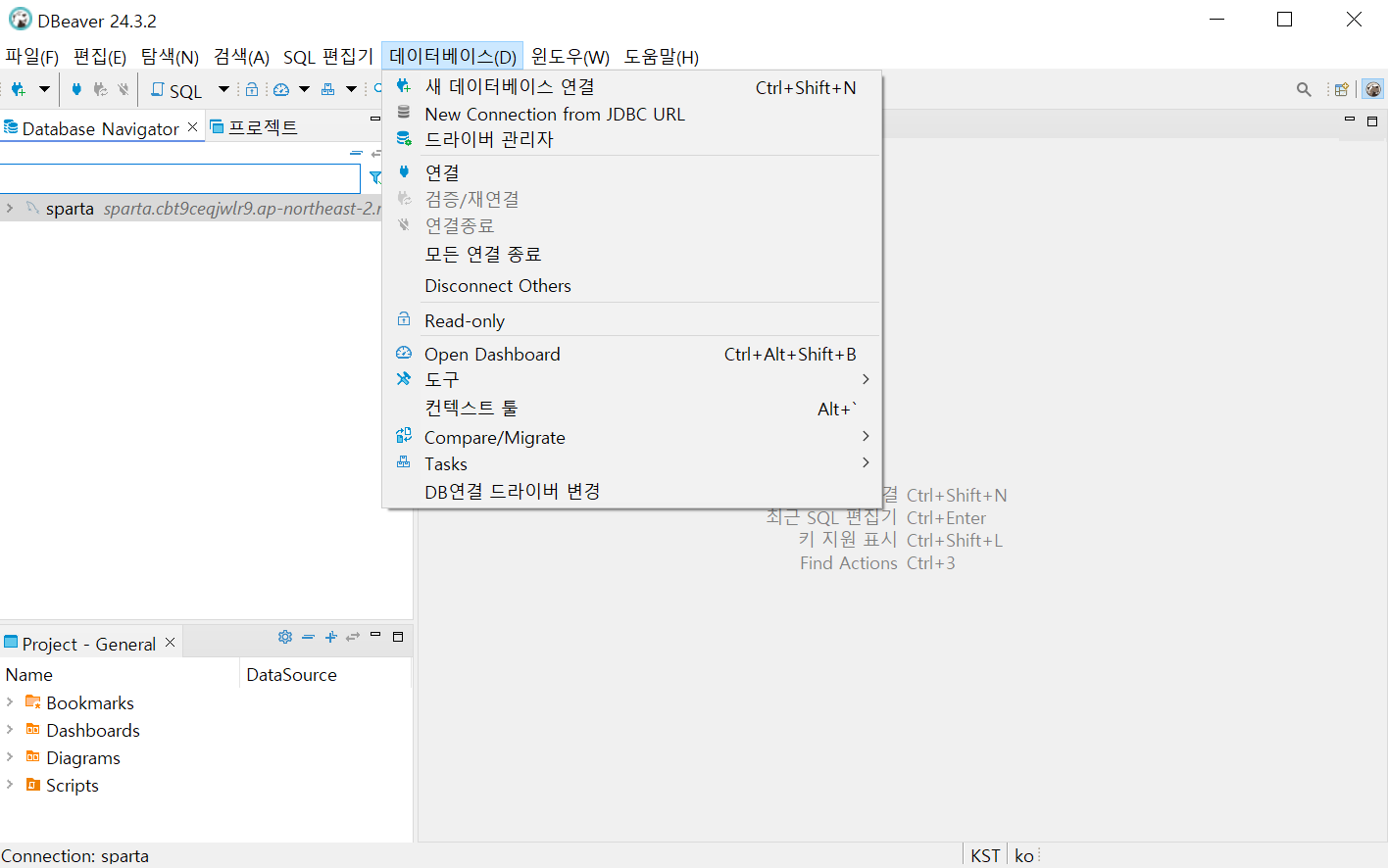Open the 편집(E) menu
Viewport: 1388px width, 868px height.
[100, 57]
